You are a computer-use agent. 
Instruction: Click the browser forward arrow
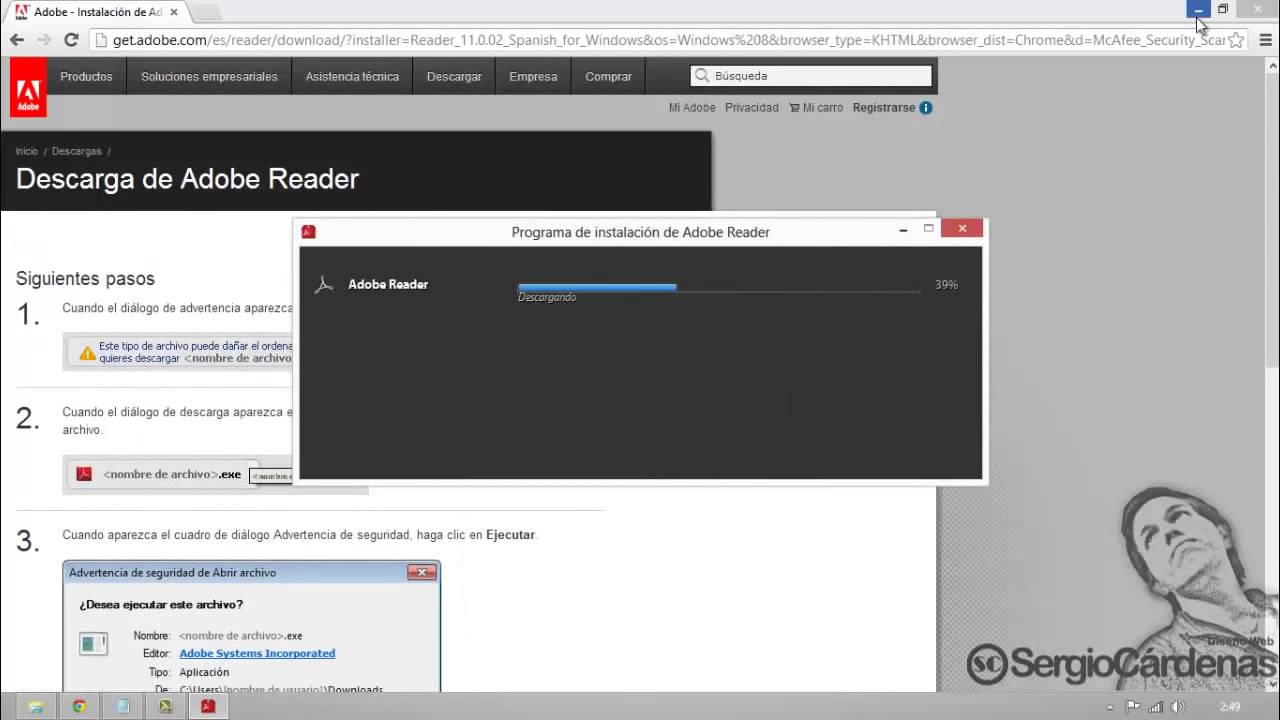coord(44,40)
